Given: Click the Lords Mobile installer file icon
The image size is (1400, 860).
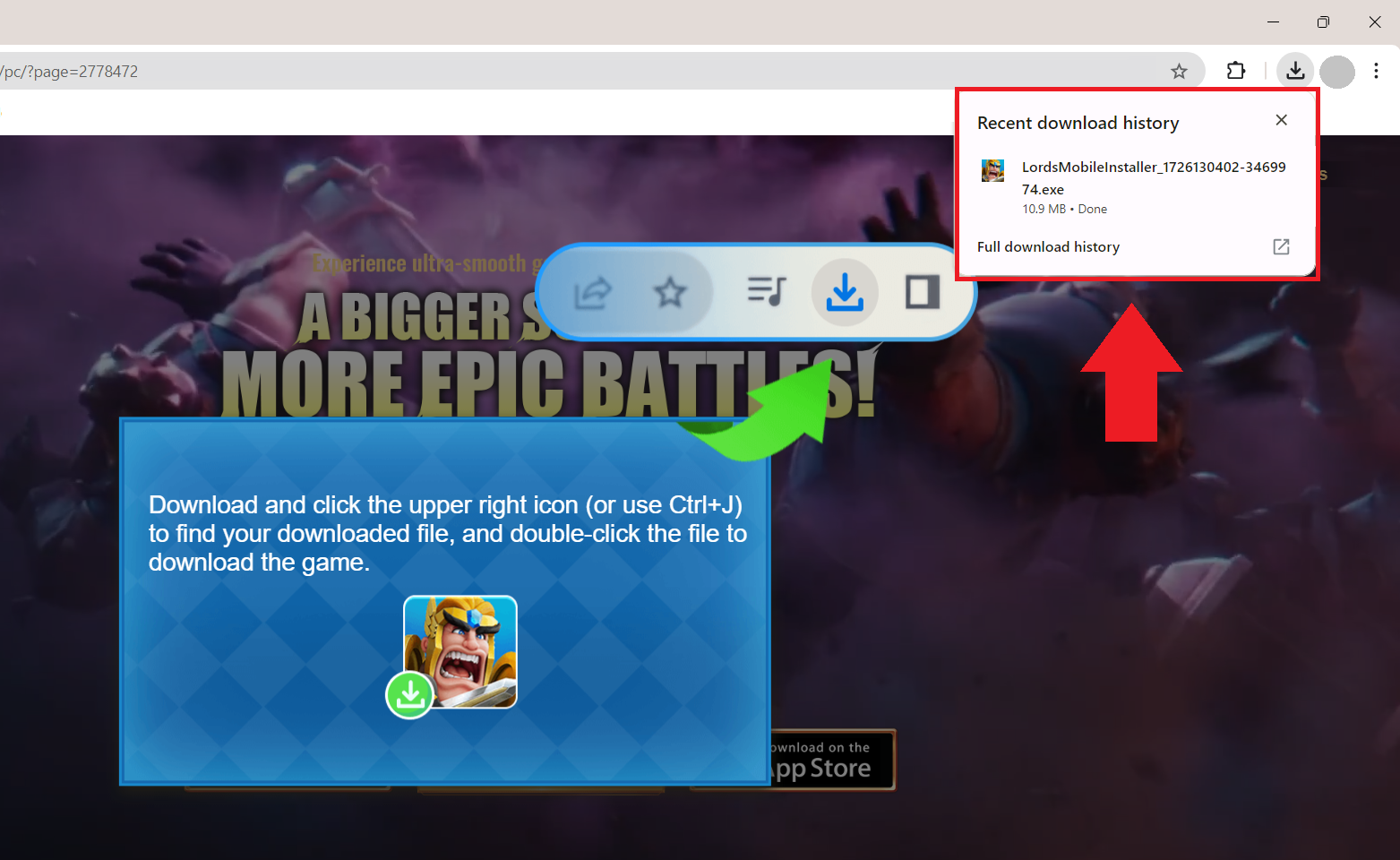Looking at the screenshot, I should (992, 170).
